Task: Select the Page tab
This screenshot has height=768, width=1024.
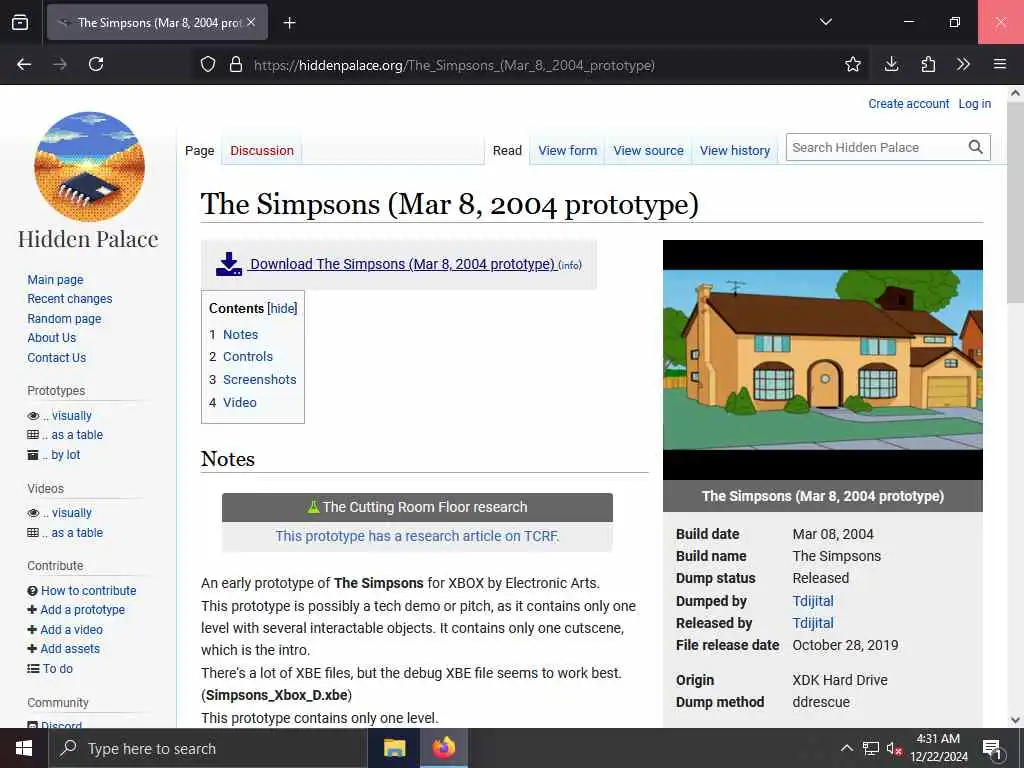Action: (x=199, y=151)
